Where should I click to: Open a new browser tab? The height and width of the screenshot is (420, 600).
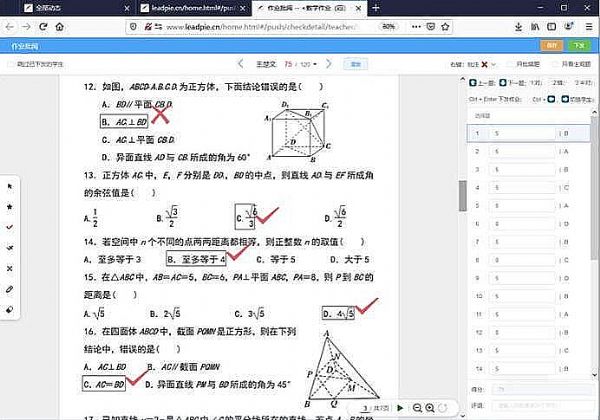click(376, 8)
